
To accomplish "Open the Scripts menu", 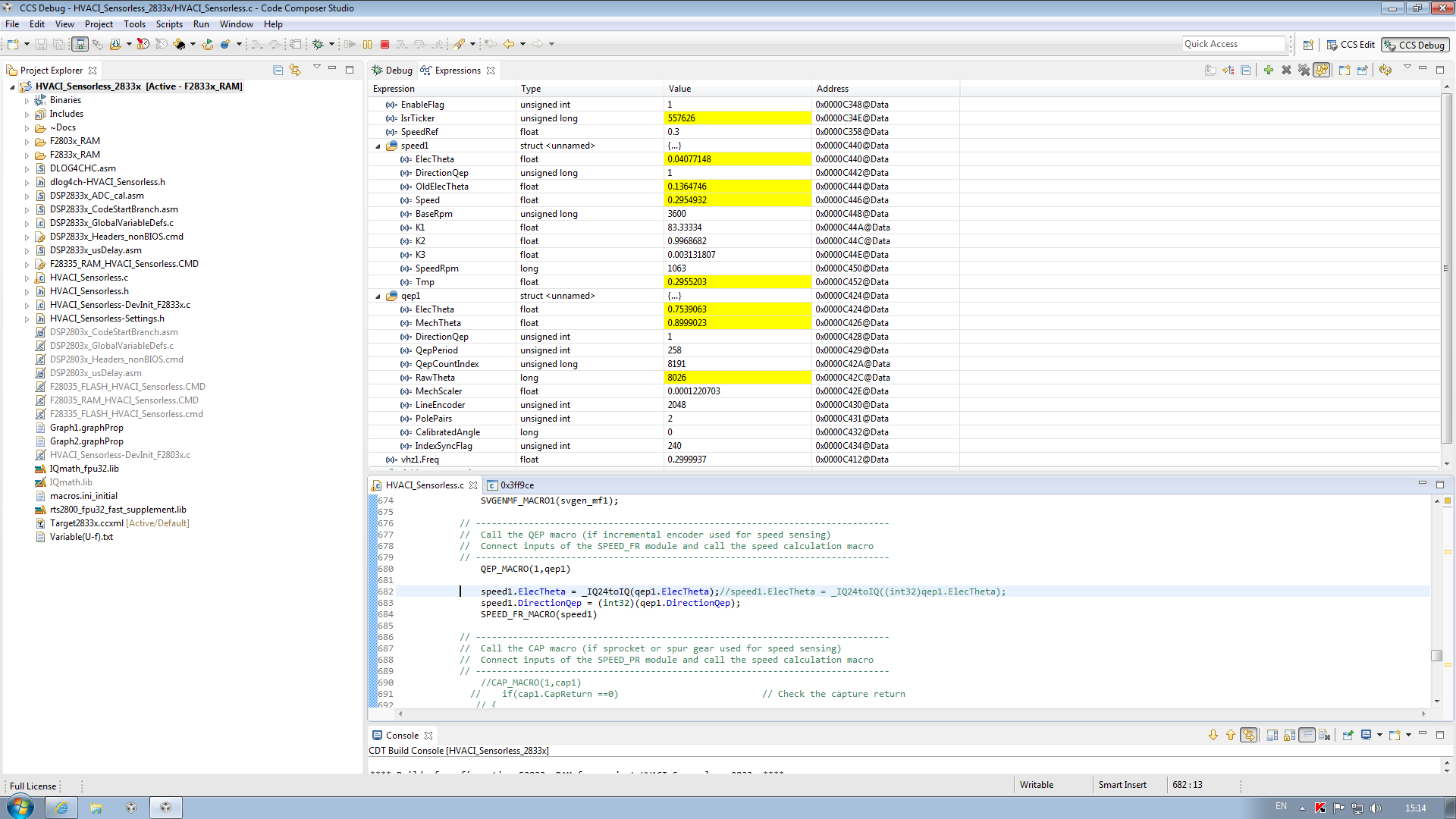I will tap(169, 24).
